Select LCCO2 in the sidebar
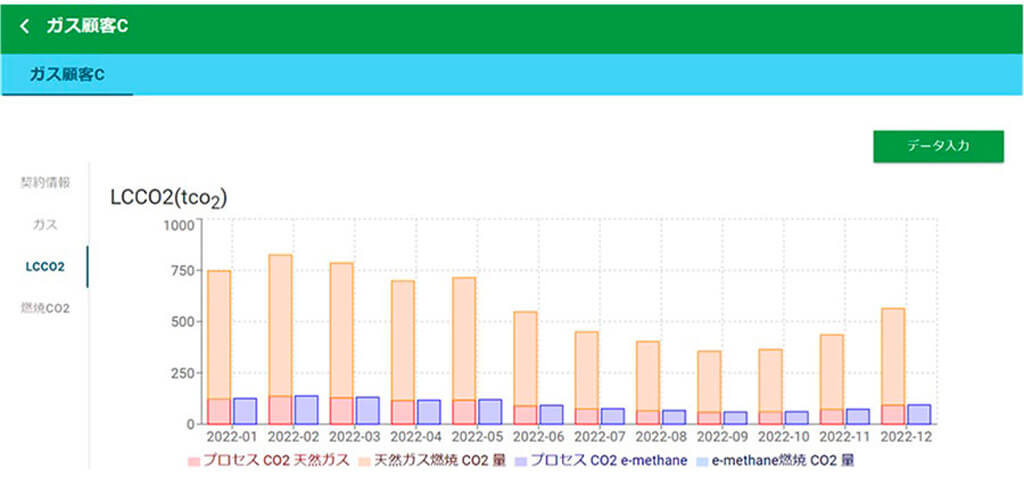 click(x=46, y=267)
